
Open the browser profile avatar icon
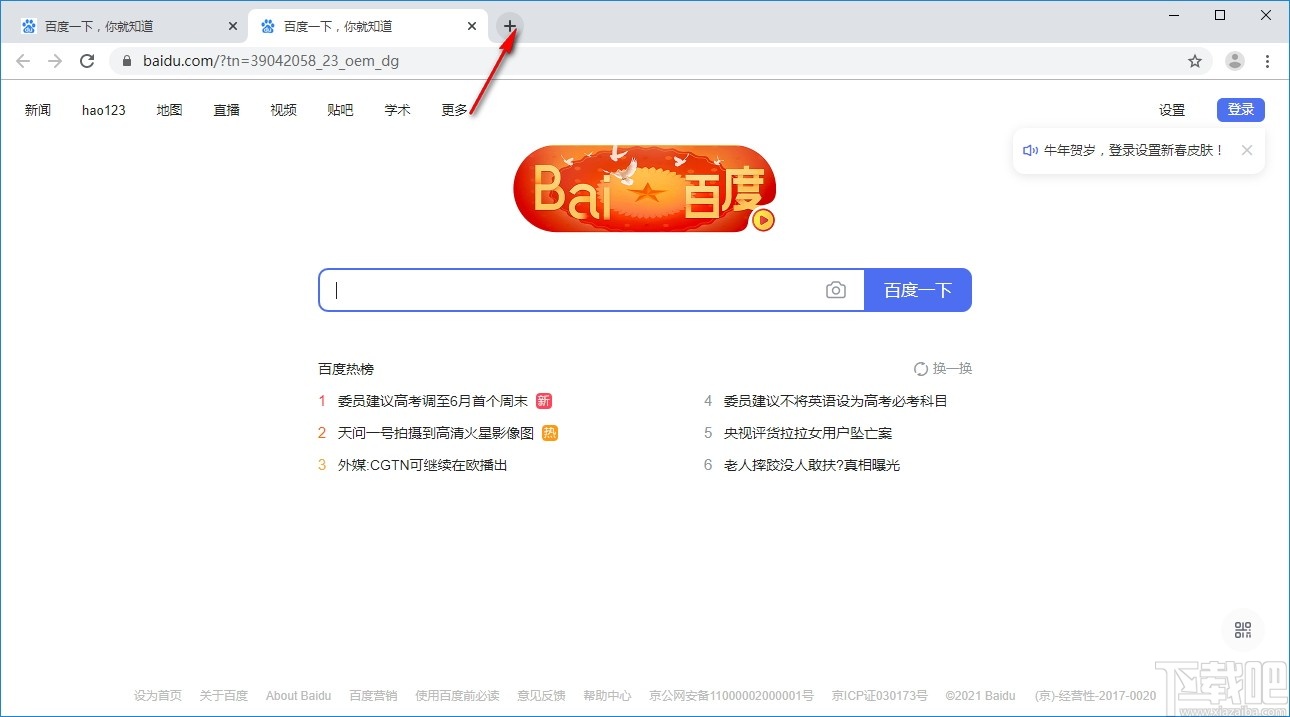point(1234,60)
